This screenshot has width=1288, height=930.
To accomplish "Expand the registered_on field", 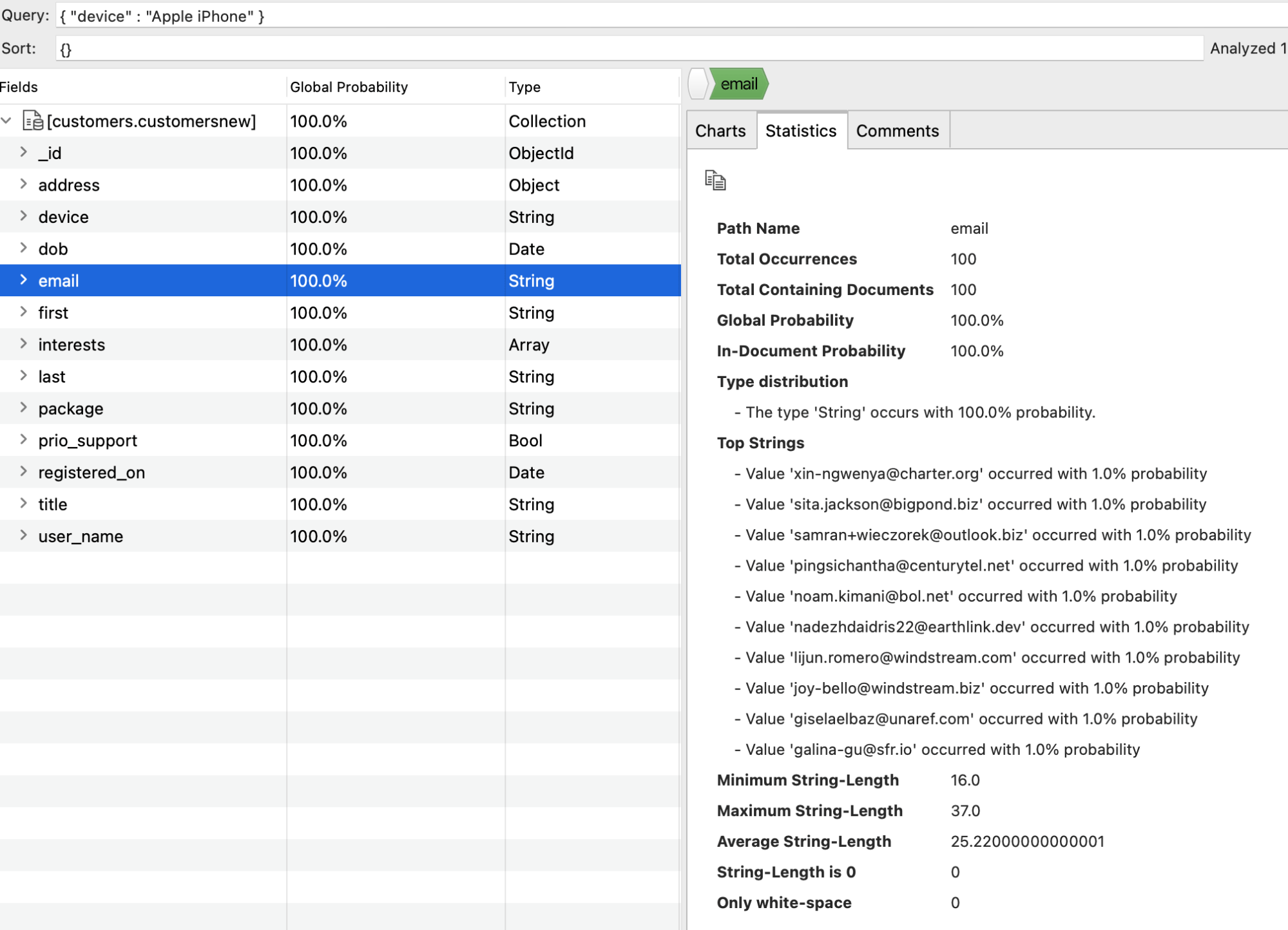I will coord(23,471).
